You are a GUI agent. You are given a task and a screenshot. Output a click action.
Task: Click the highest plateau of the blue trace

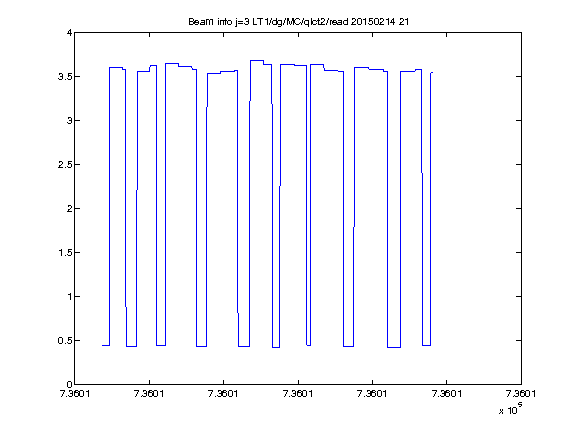pyautogui.click(x=257, y=60)
